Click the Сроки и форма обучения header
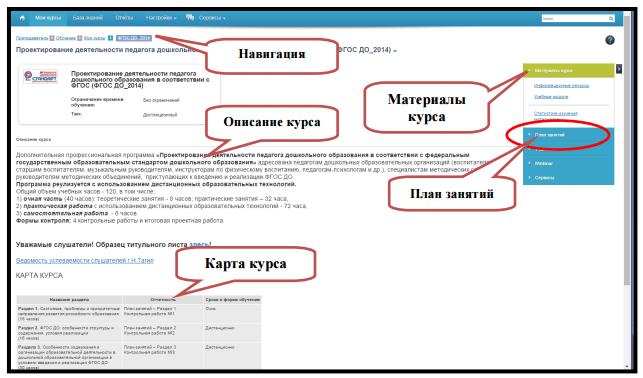The image size is (643, 378). click(233, 300)
